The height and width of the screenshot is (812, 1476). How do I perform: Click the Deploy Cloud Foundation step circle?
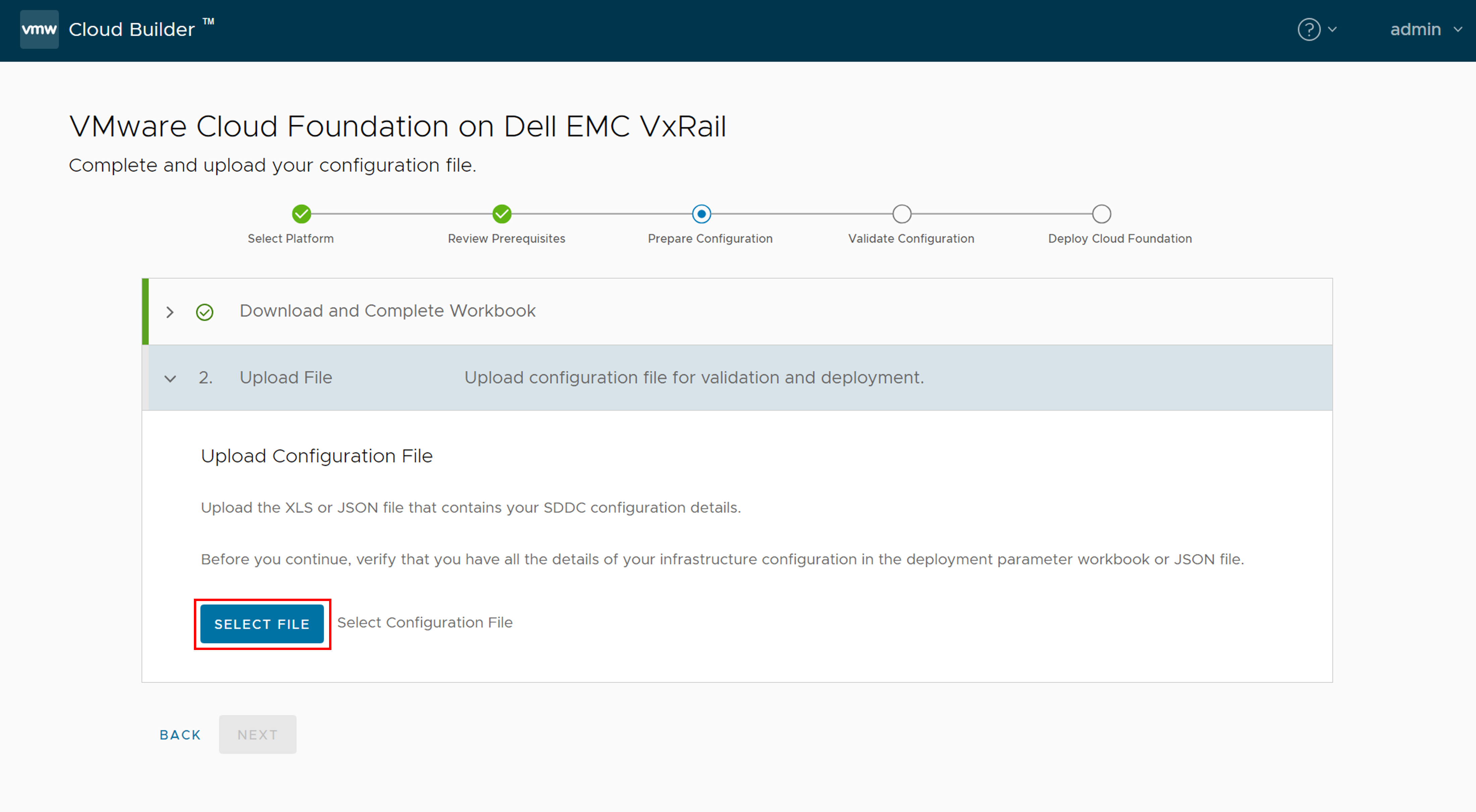[1101, 214]
